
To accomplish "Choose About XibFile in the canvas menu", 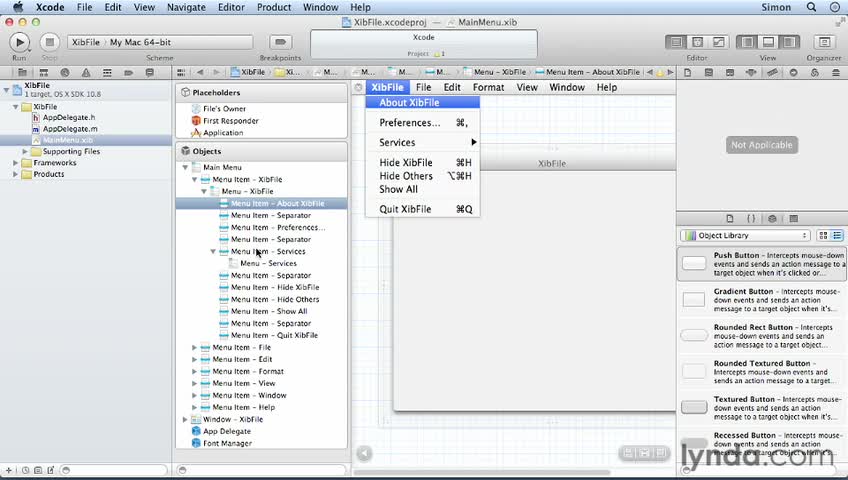I will [x=422, y=103].
